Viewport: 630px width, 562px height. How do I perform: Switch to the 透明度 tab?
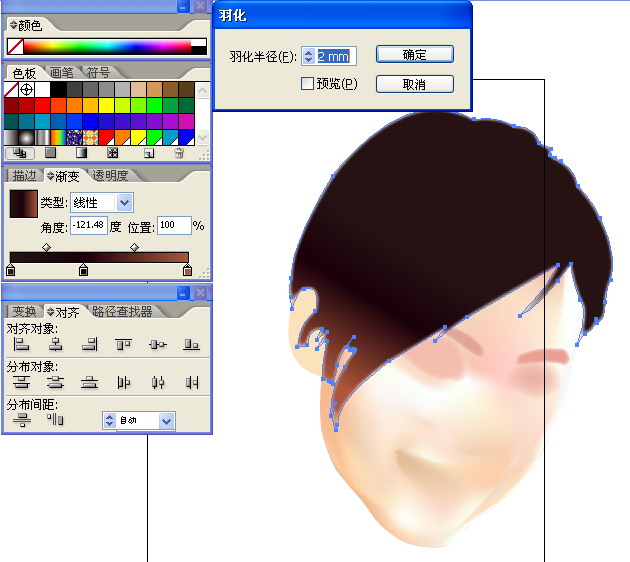[x=110, y=176]
